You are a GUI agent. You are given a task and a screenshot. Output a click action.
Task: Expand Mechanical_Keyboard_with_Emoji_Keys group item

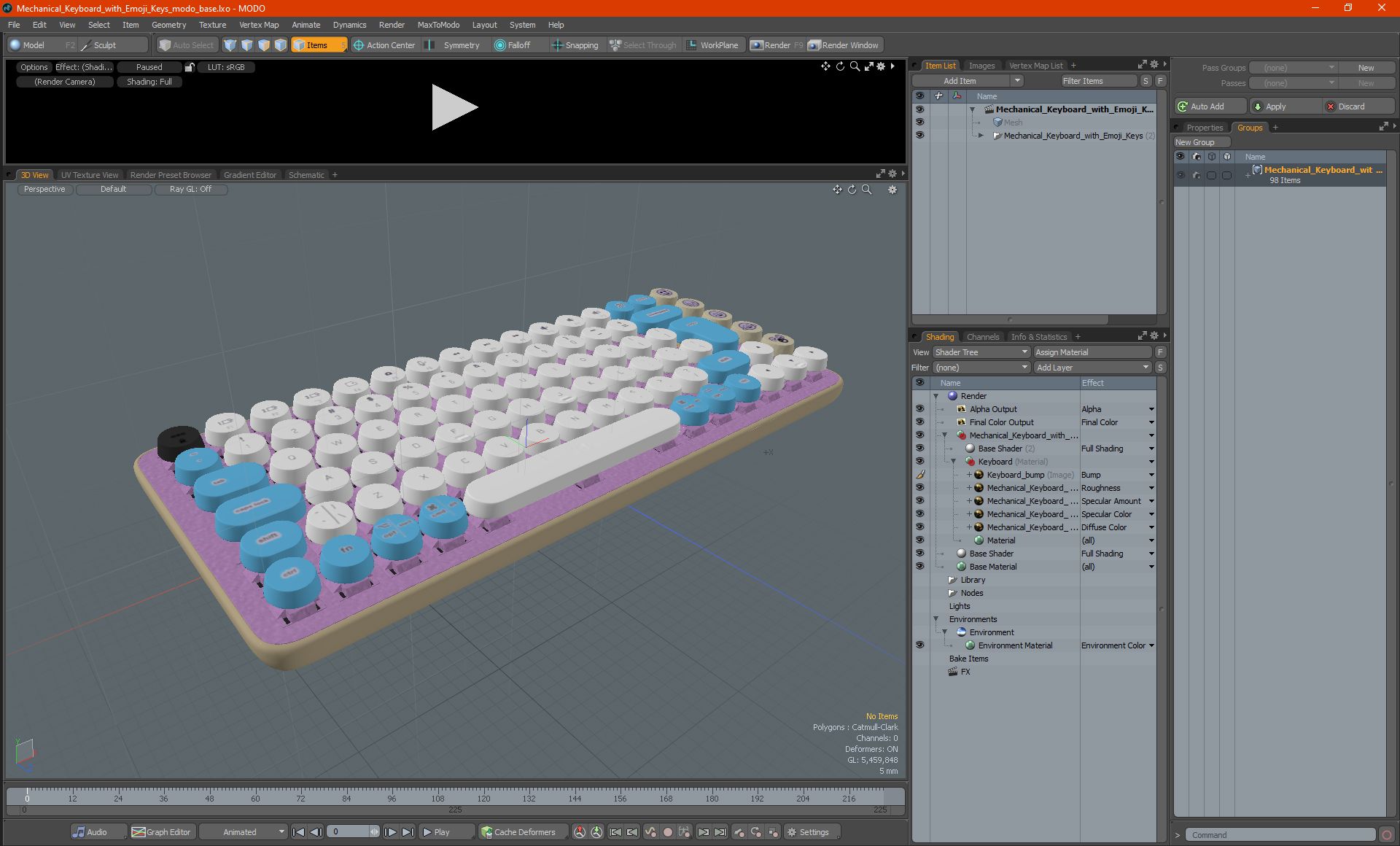(981, 136)
